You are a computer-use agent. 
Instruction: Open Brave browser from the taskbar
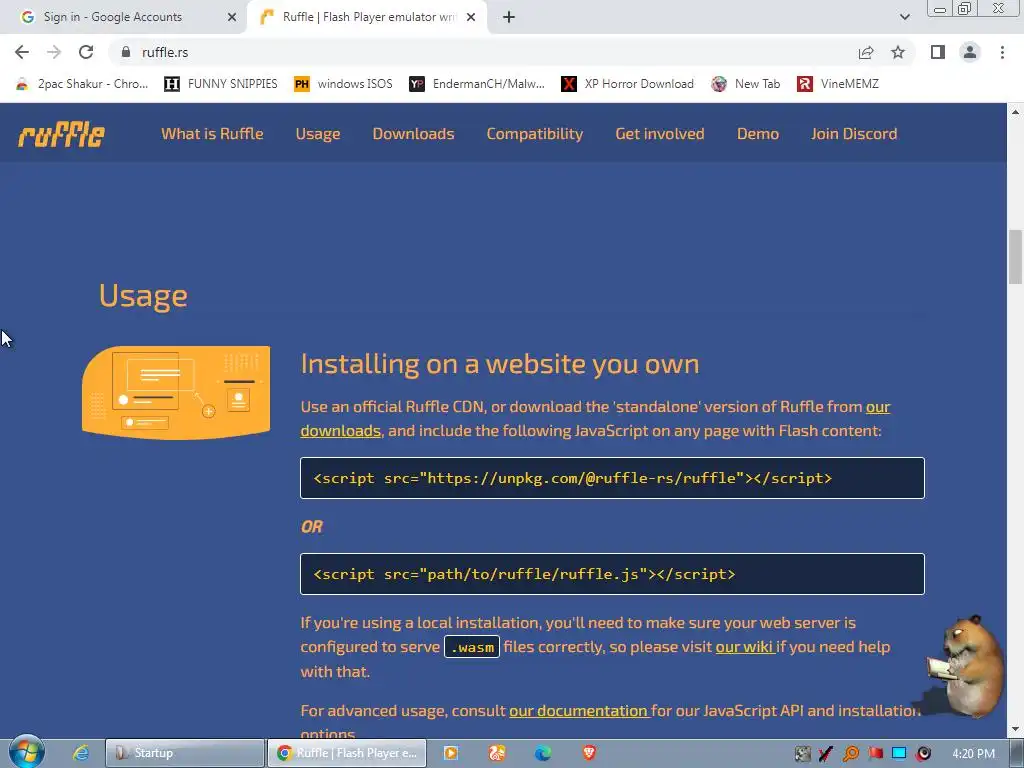point(589,753)
